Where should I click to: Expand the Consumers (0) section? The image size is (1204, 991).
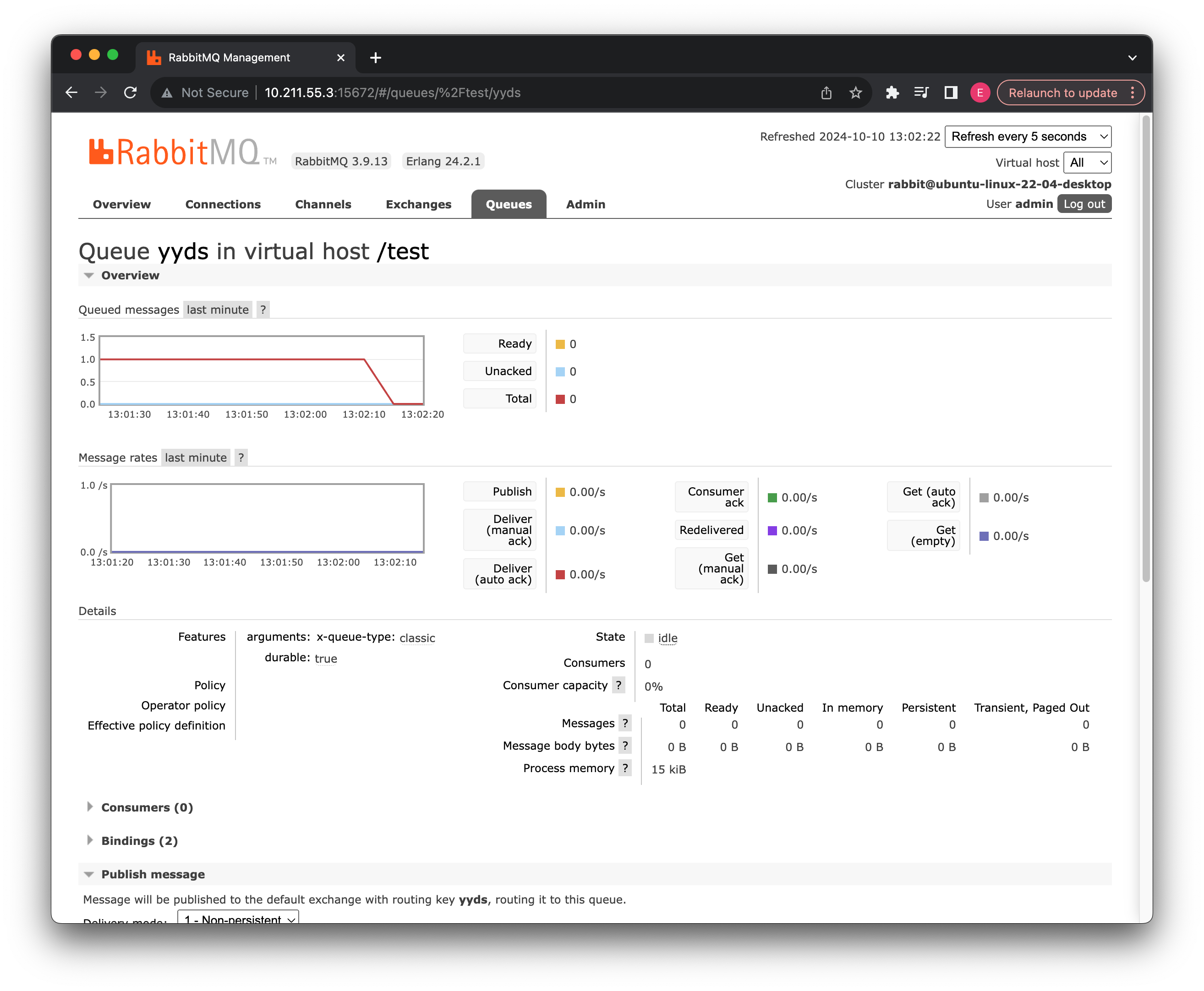tap(147, 807)
